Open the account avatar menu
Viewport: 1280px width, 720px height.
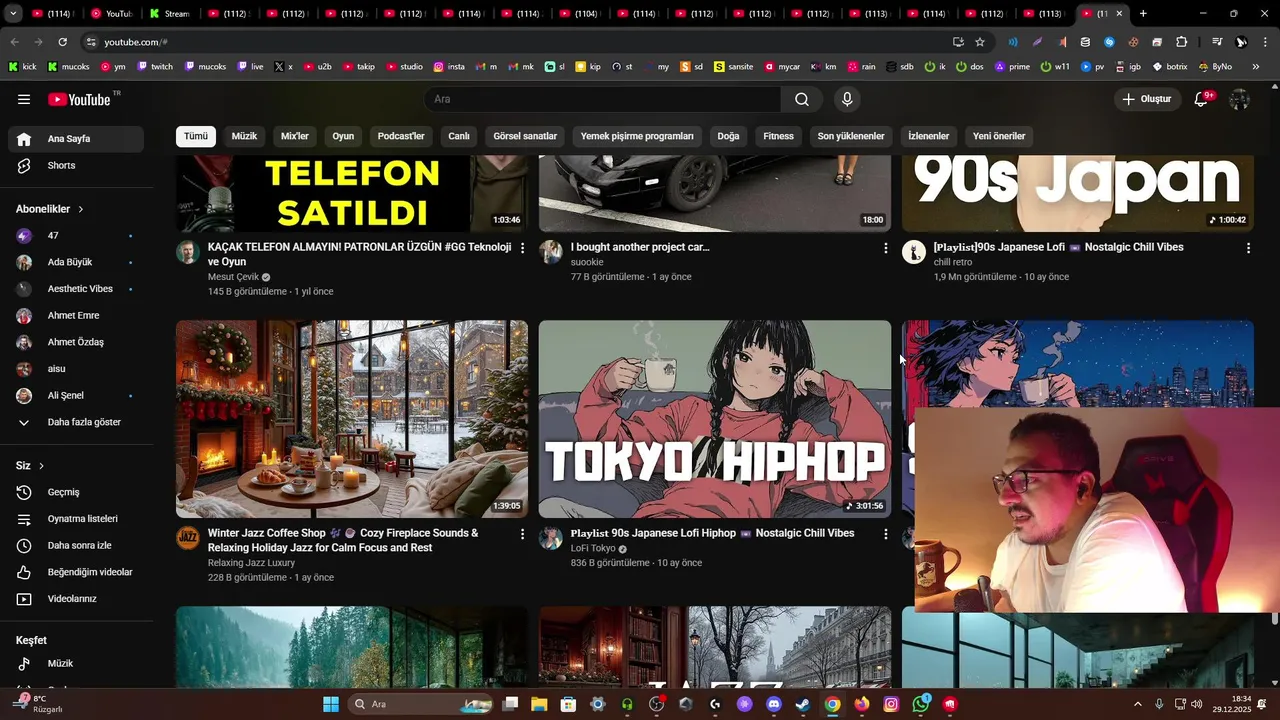1239,99
